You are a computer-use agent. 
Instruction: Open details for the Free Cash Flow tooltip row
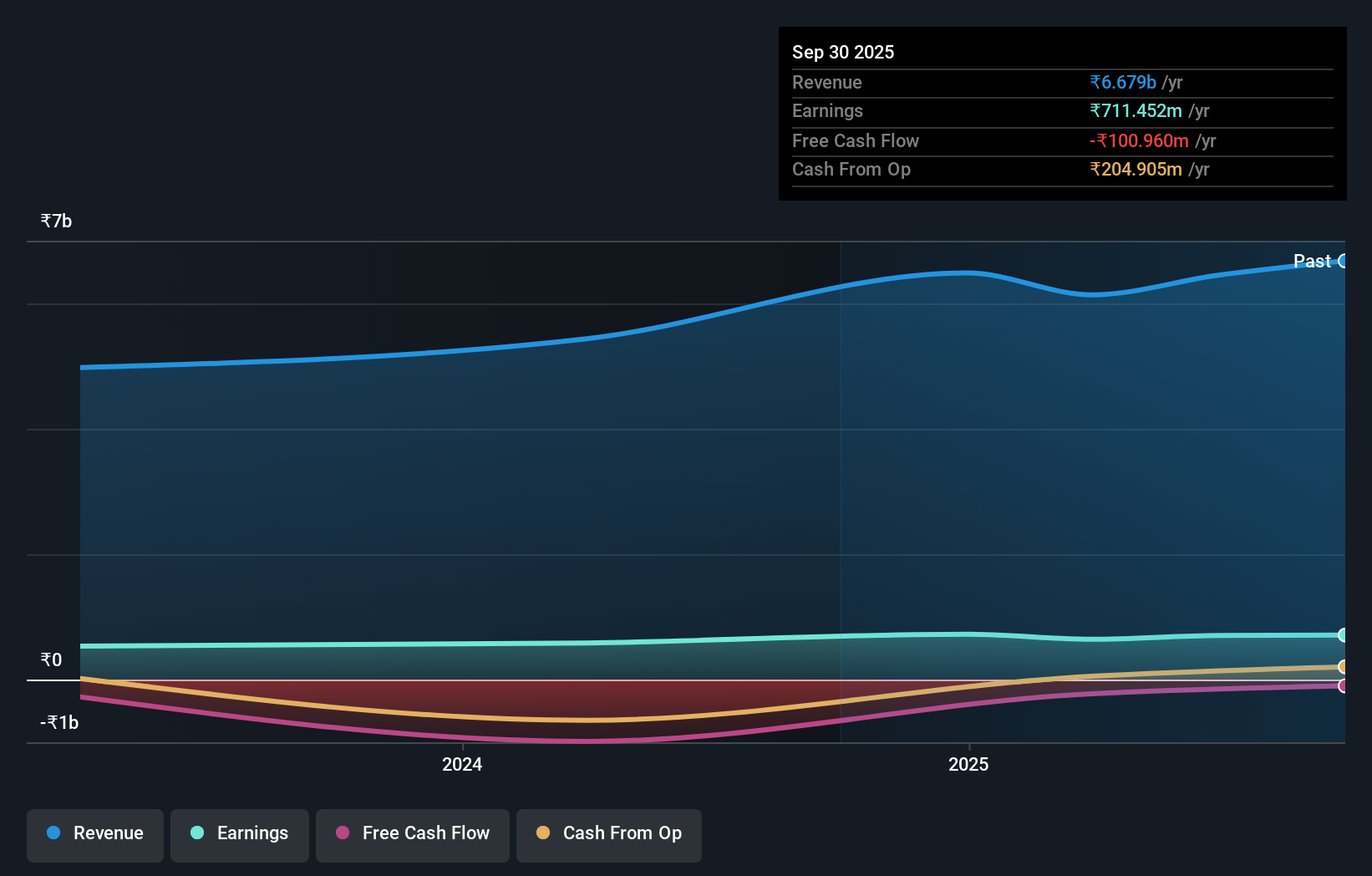click(1061, 140)
